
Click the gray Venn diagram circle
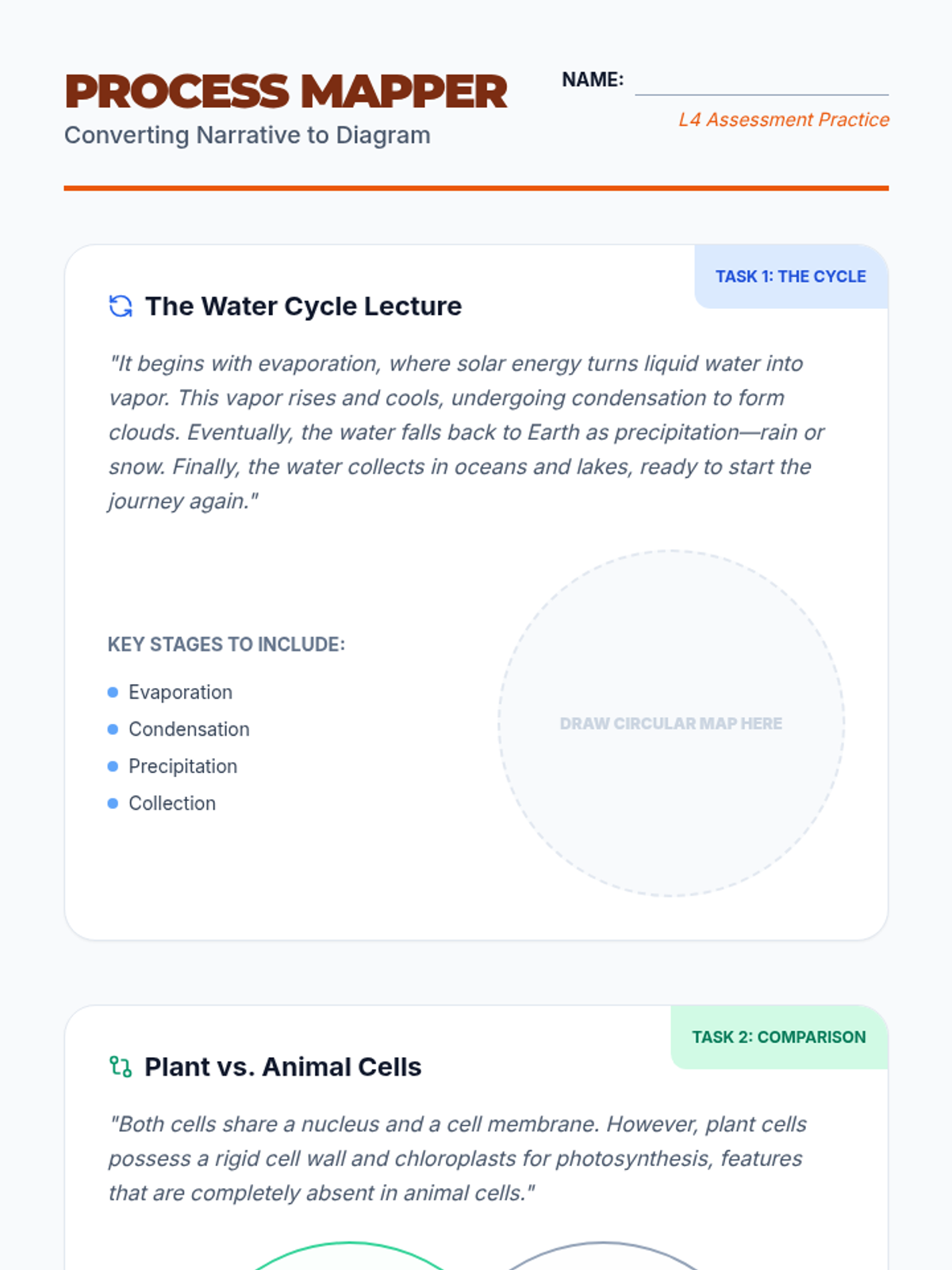pyautogui.click(x=603, y=1256)
